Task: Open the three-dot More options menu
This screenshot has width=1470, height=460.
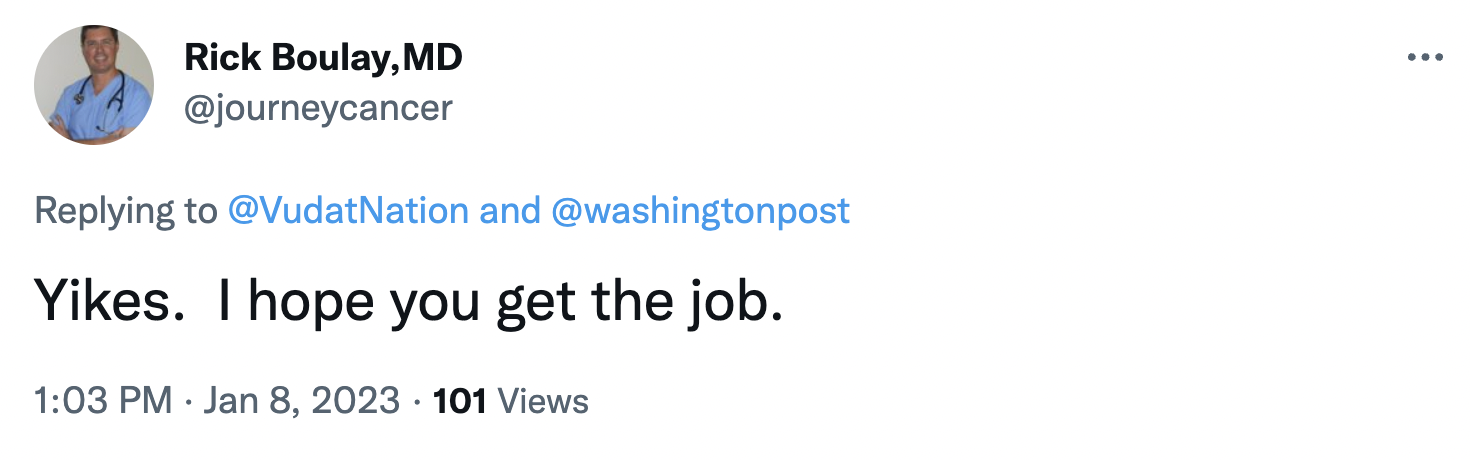Action: [1425, 58]
